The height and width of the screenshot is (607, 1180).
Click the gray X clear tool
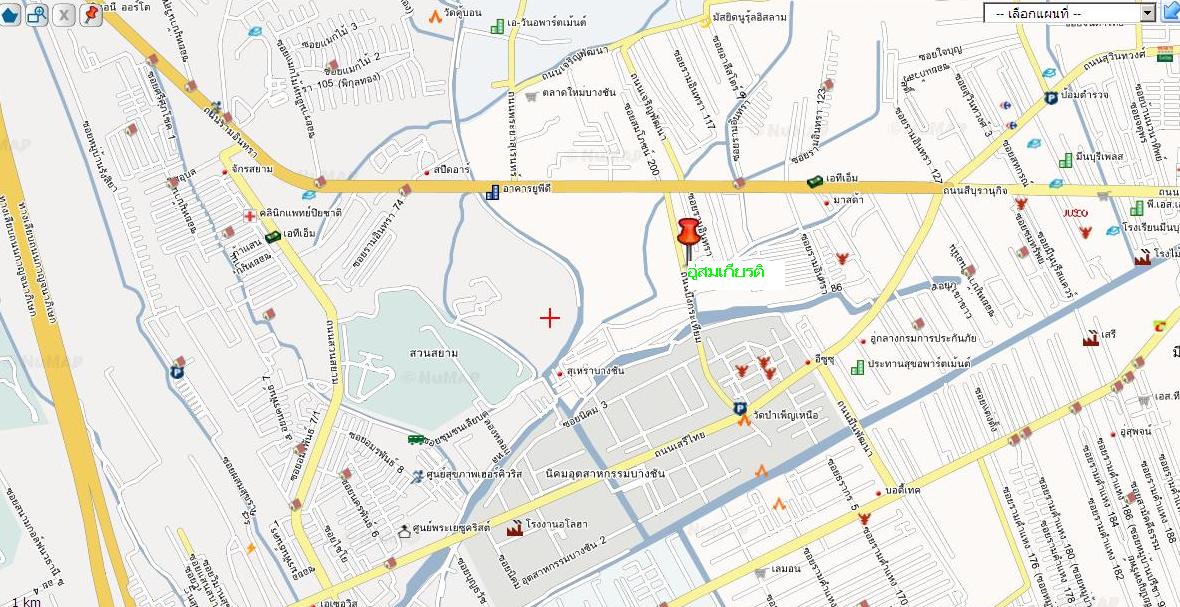click(64, 14)
